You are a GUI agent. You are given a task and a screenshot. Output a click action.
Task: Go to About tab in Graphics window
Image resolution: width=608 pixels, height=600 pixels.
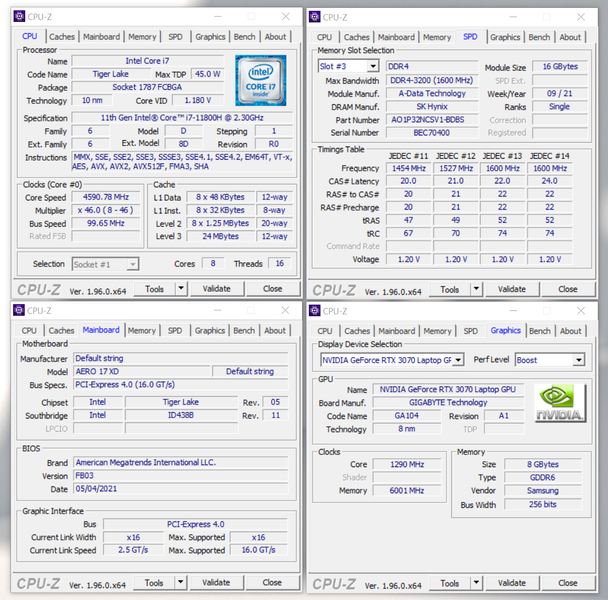570,331
